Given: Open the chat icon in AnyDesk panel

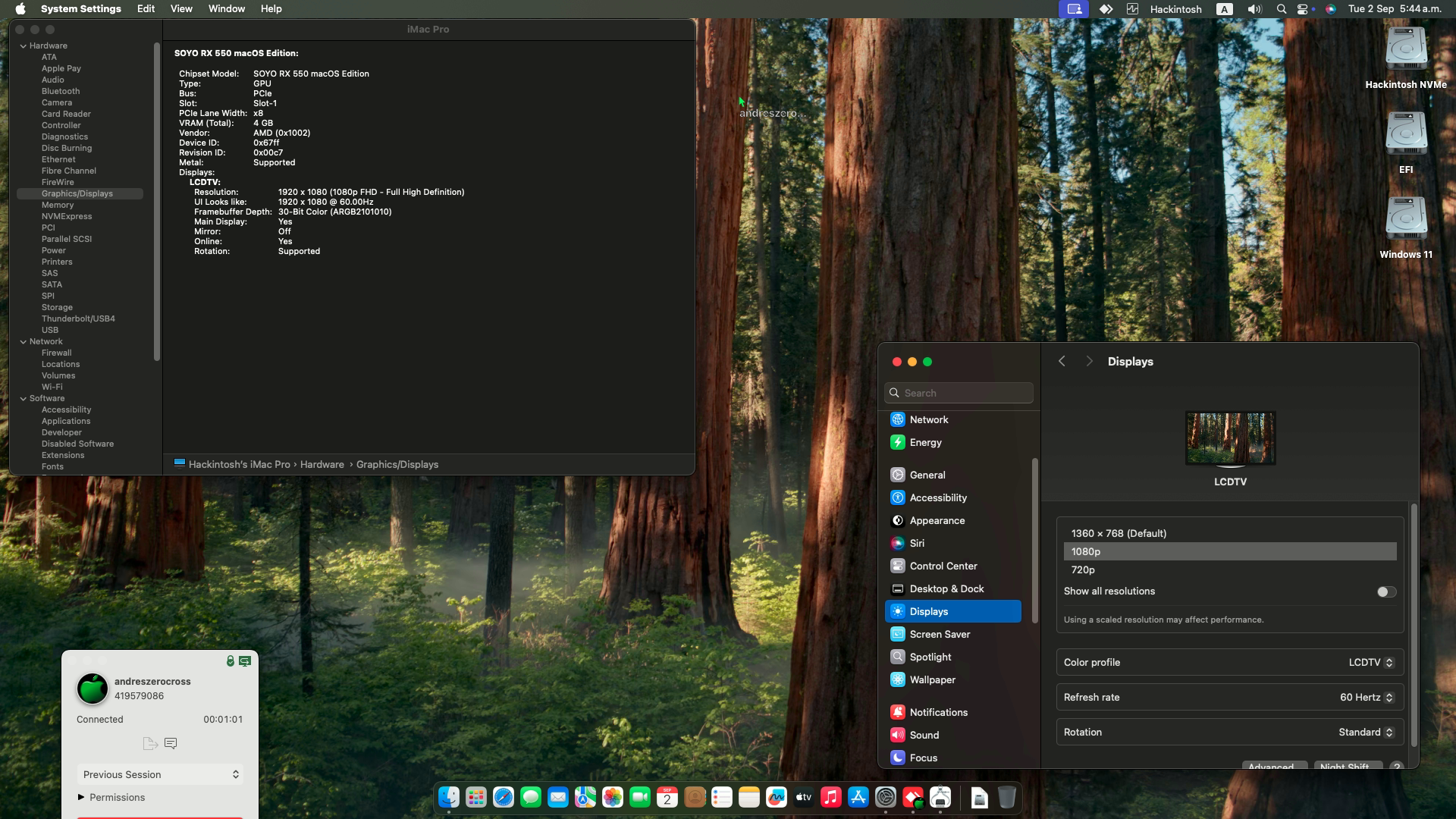Looking at the screenshot, I should [171, 743].
